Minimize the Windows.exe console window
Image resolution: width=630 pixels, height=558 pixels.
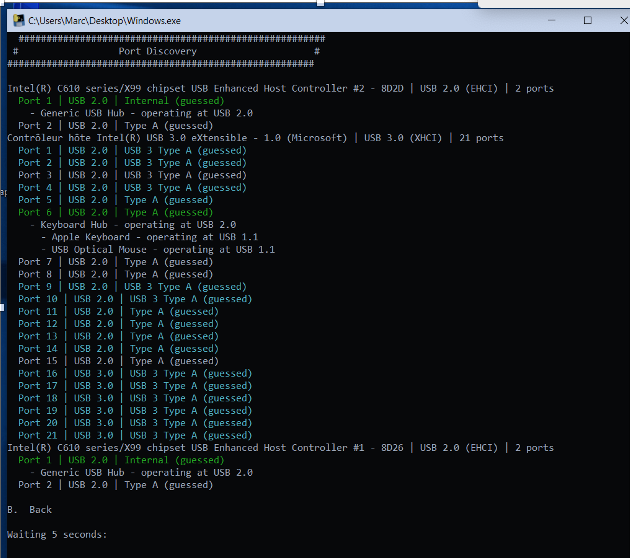click(543, 20)
